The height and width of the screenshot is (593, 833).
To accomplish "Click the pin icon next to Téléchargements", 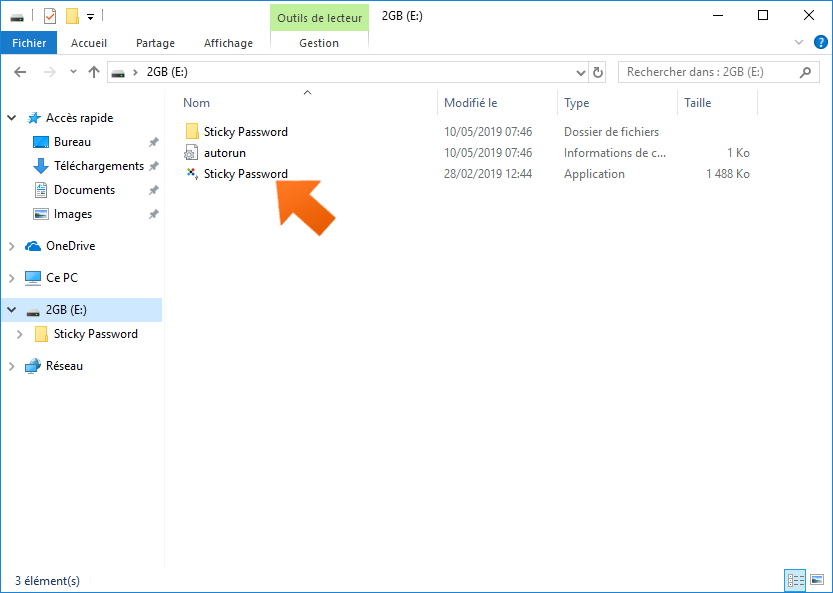I will tap(154, 166).
